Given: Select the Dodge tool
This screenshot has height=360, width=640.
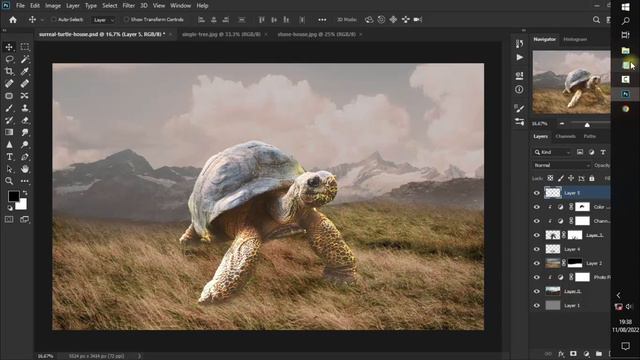Looking at the screenshot, I should pyautogui.click(x=25, y=144).
